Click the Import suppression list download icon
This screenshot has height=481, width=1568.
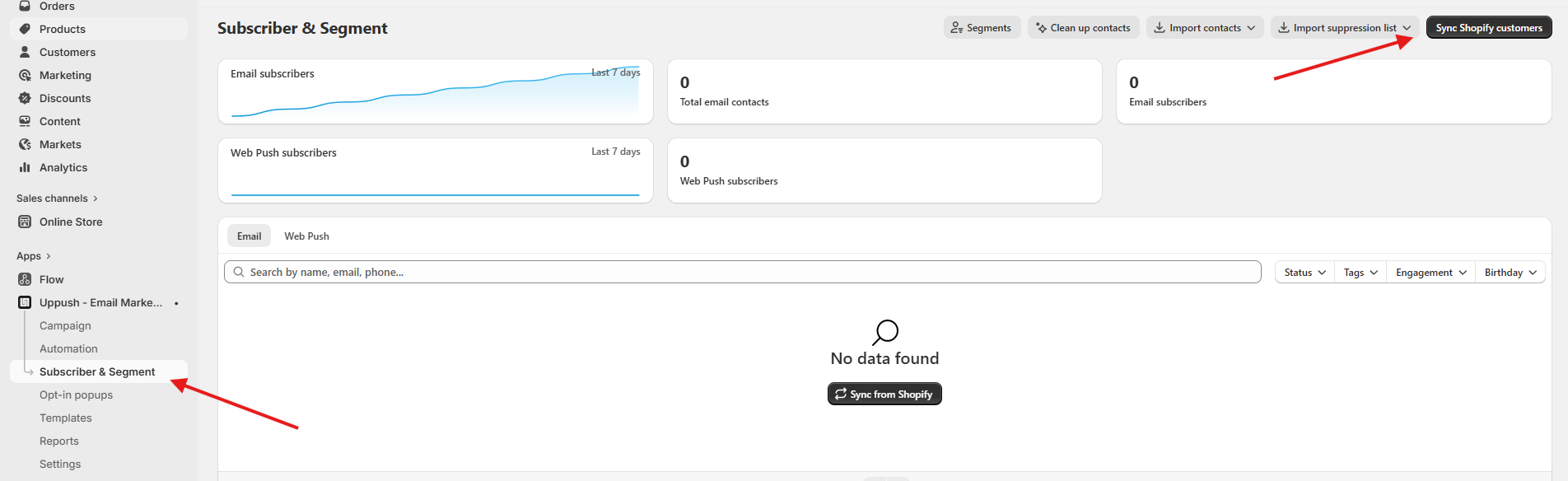1284,27
